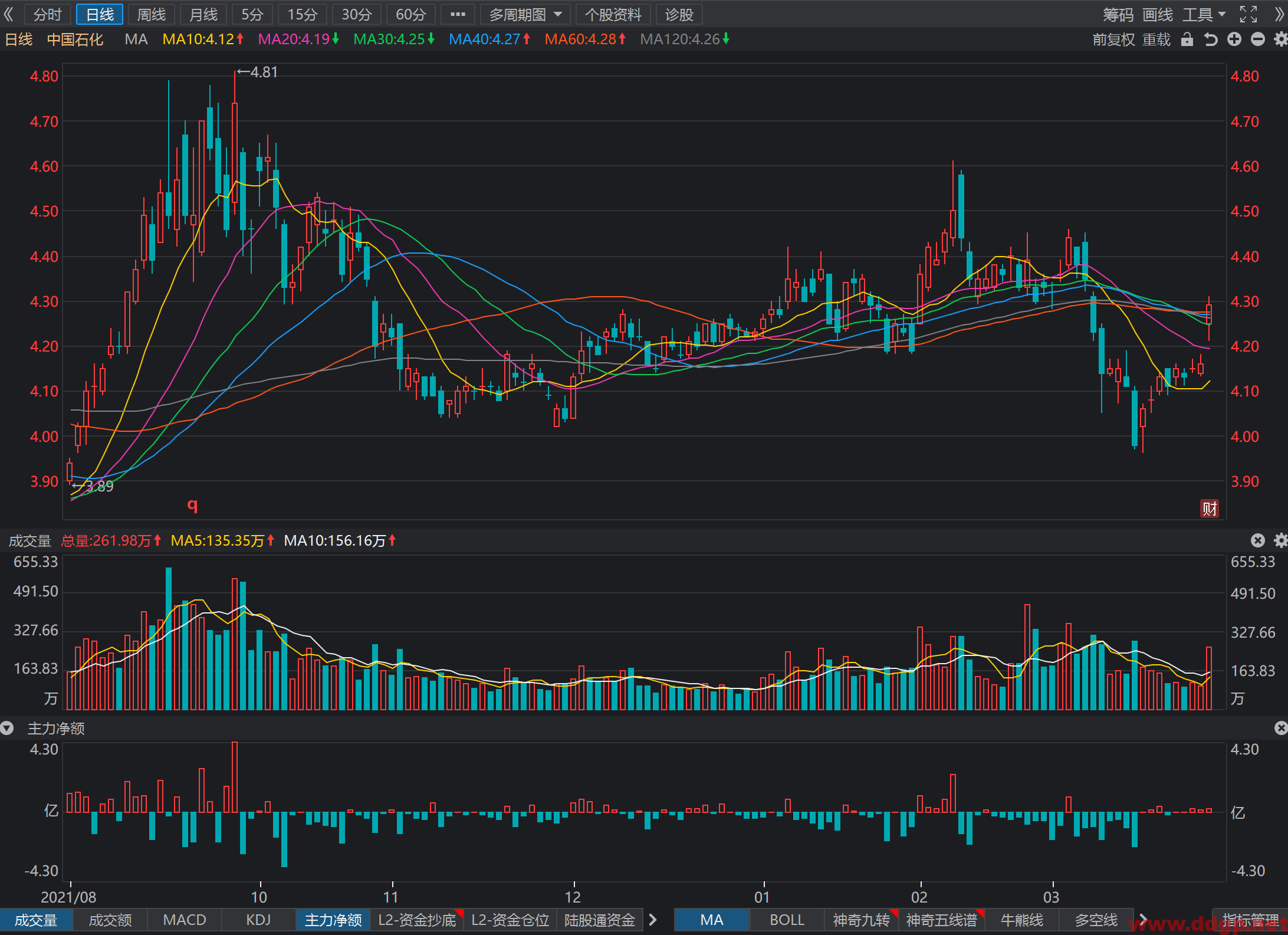
Task: Select the 成交量 indicator tab
Action: [37, 920]
